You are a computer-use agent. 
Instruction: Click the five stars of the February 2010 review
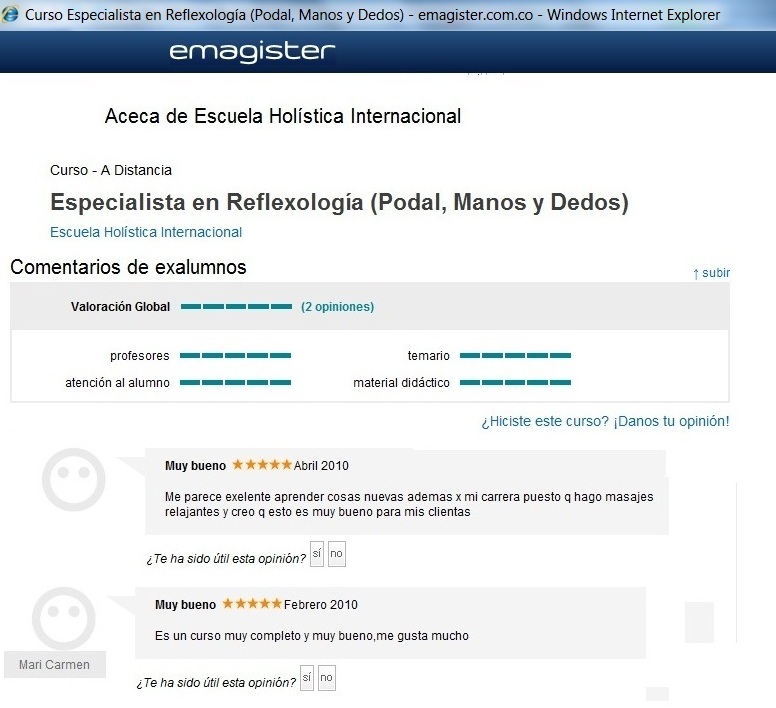coord(252,604)
